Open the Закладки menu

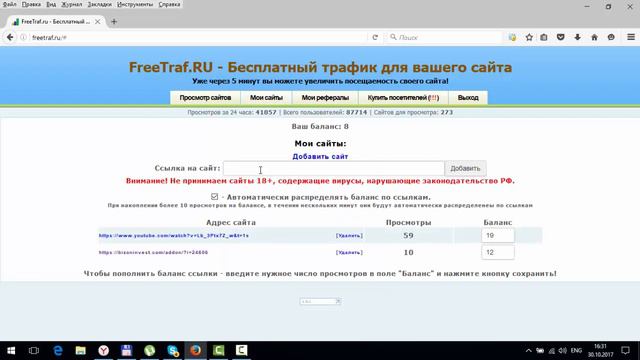(x=100, y=4)
